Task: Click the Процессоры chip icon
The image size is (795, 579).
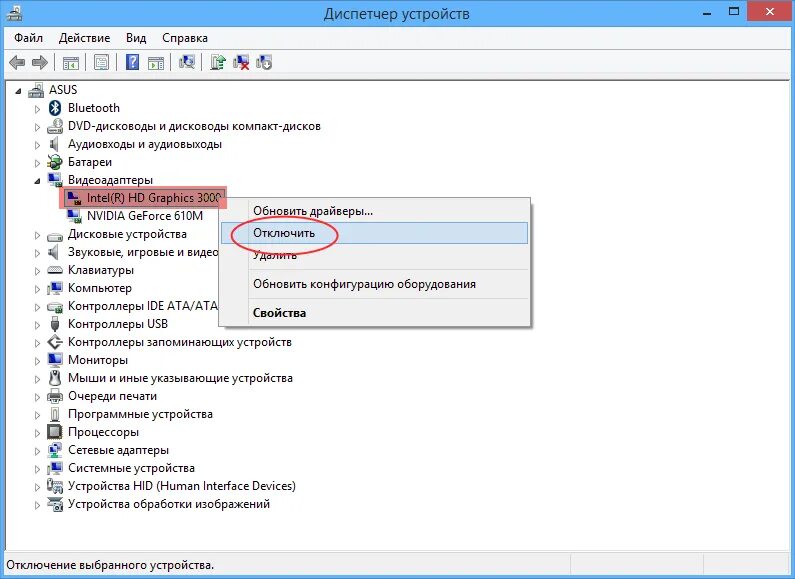Action: pos(55,432)
